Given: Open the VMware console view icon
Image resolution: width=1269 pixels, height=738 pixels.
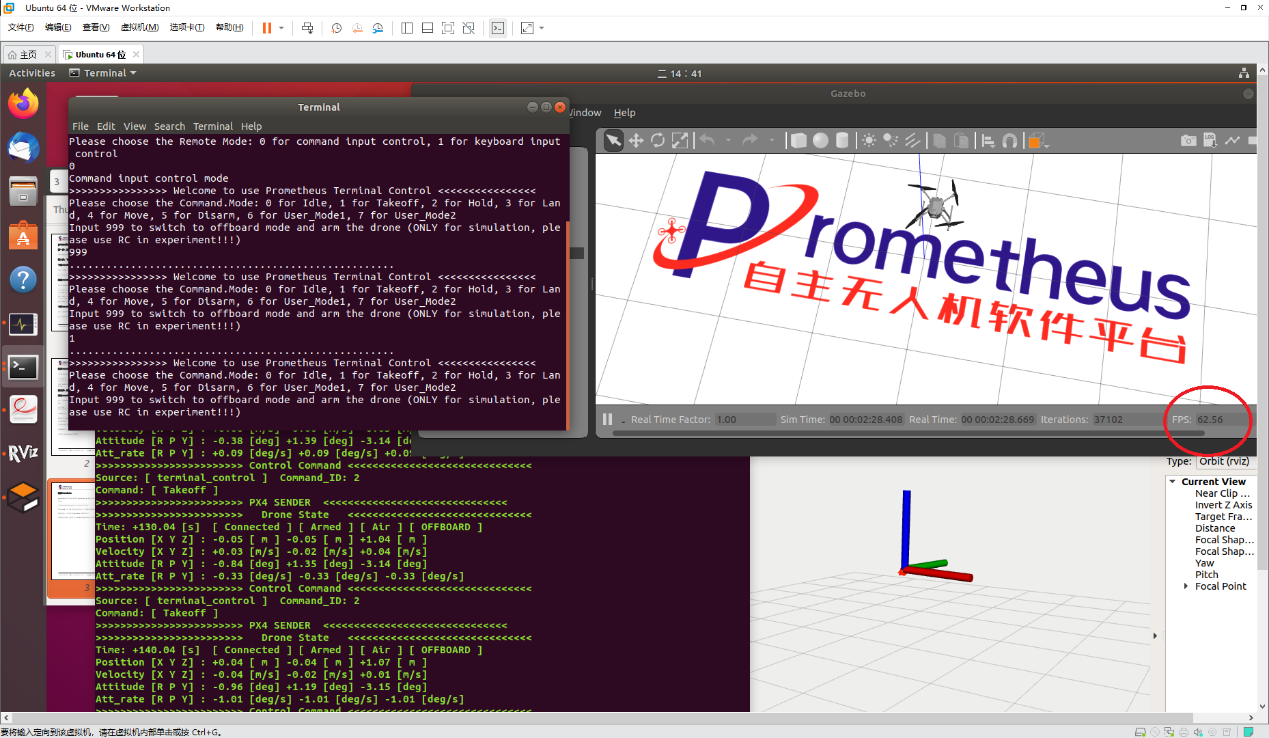Looking at the screenshot, I should (497, 28).
